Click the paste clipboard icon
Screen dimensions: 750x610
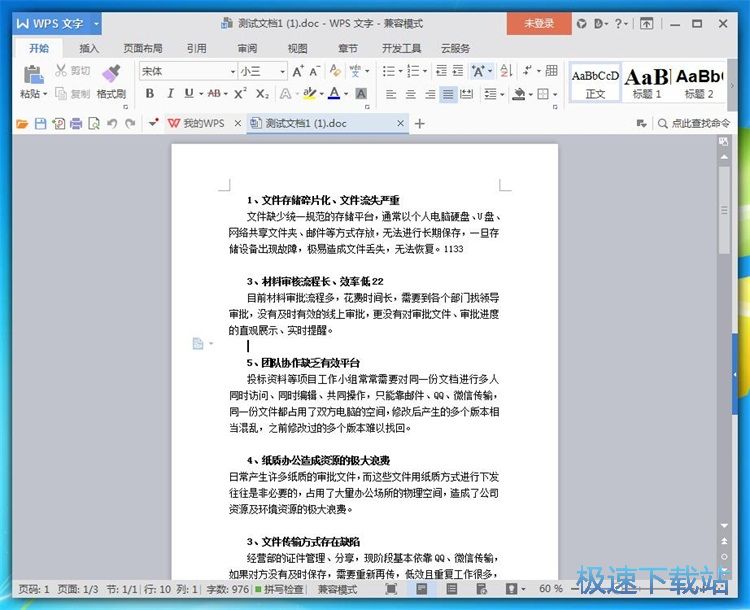tap(32, 75)
